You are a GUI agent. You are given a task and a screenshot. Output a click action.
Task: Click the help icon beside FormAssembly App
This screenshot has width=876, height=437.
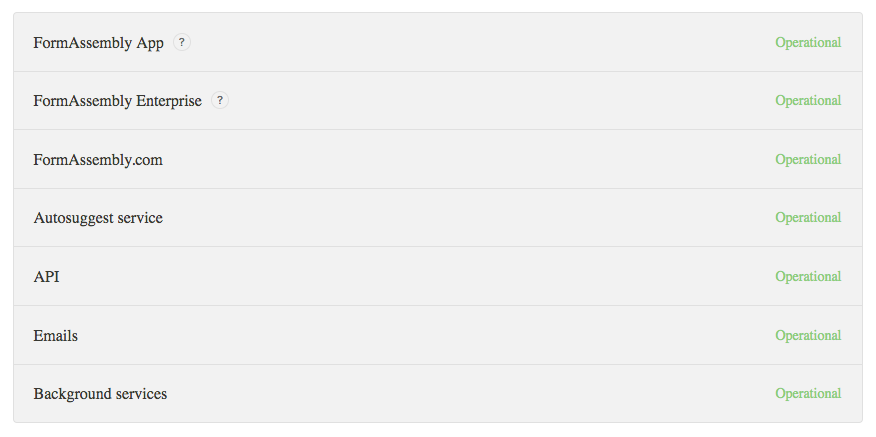click(182, 42)
